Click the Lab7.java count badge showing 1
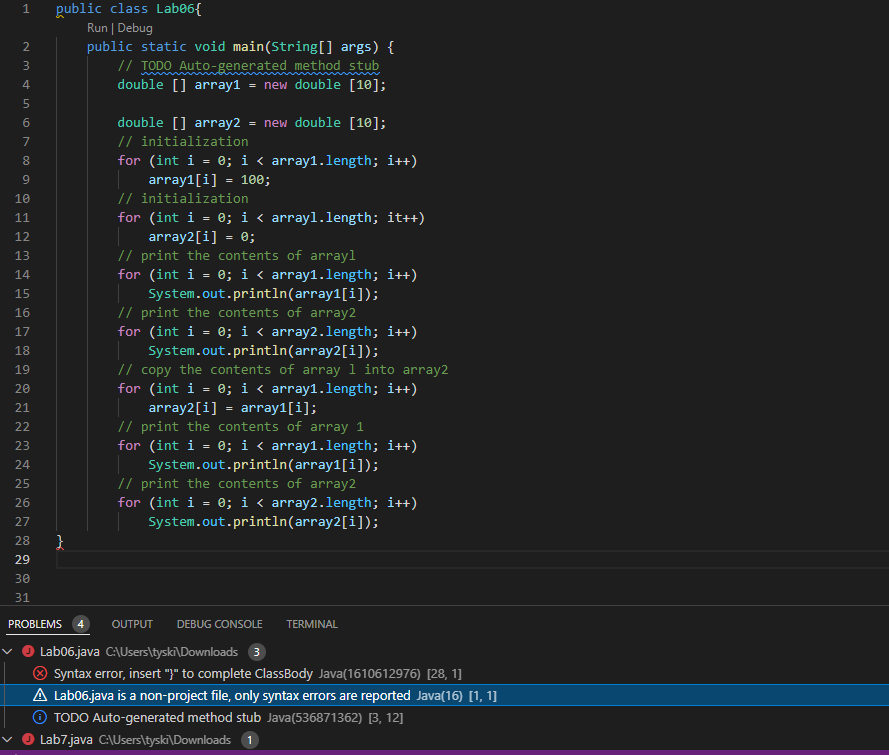The height and width of the screenshot is (755, 889). (x=249, y=740)
